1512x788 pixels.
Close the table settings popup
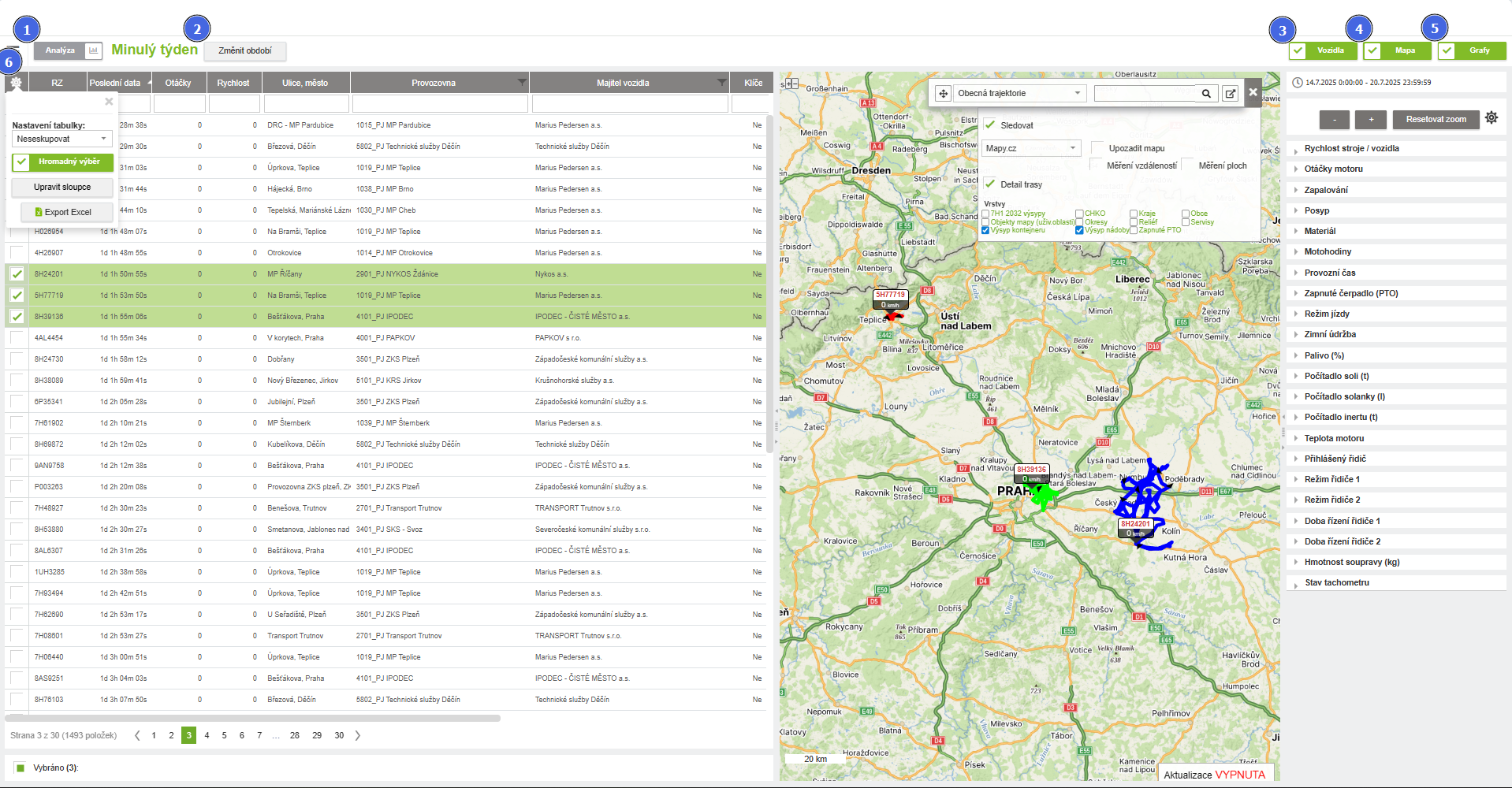109,102
